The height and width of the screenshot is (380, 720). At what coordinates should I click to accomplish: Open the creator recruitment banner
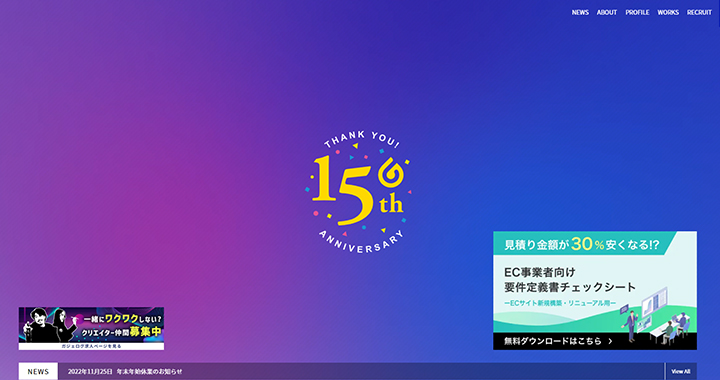pos(91,329)
